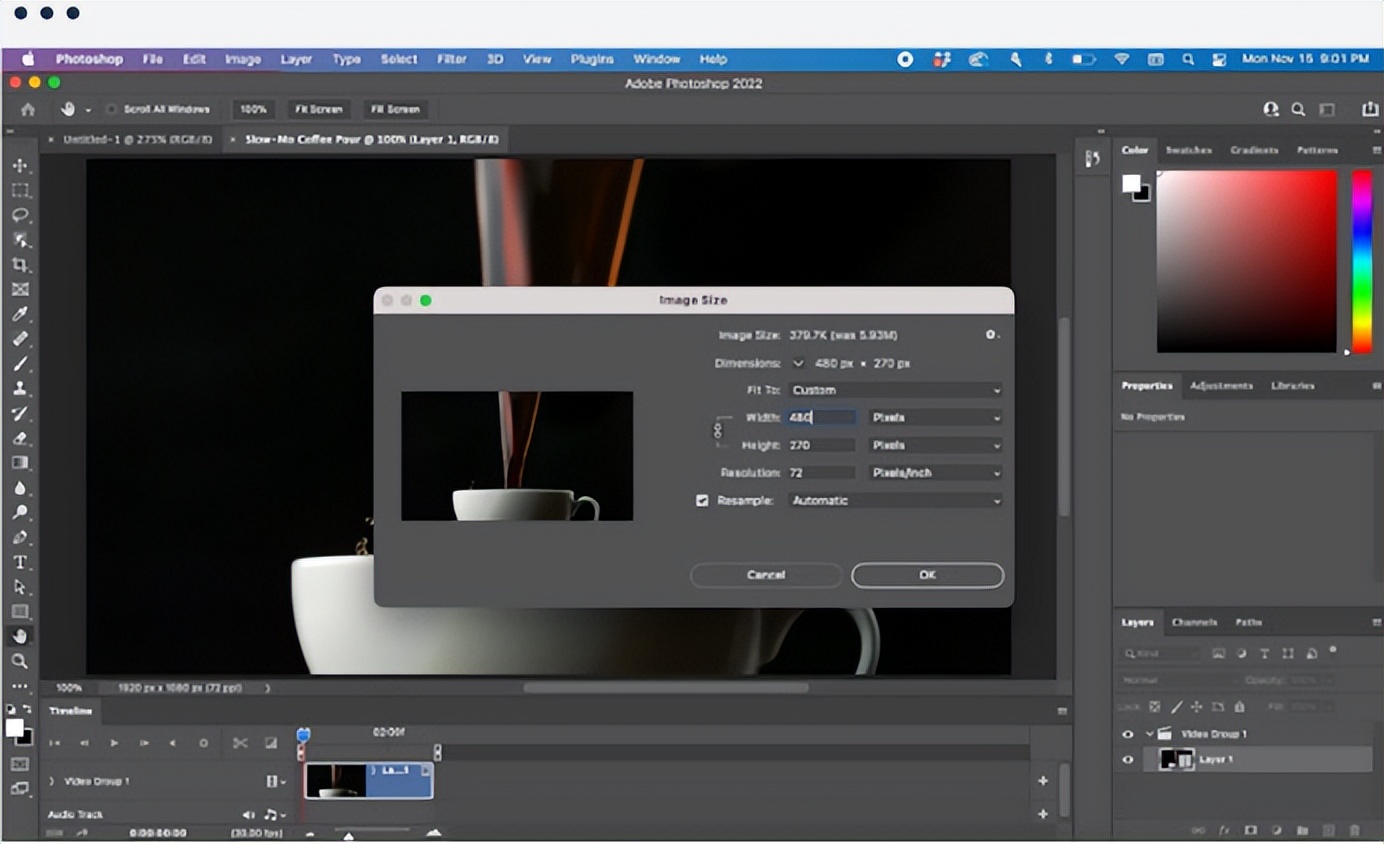Pick the Eyedropper tool

pyautogui.click(x=20, y=315)
